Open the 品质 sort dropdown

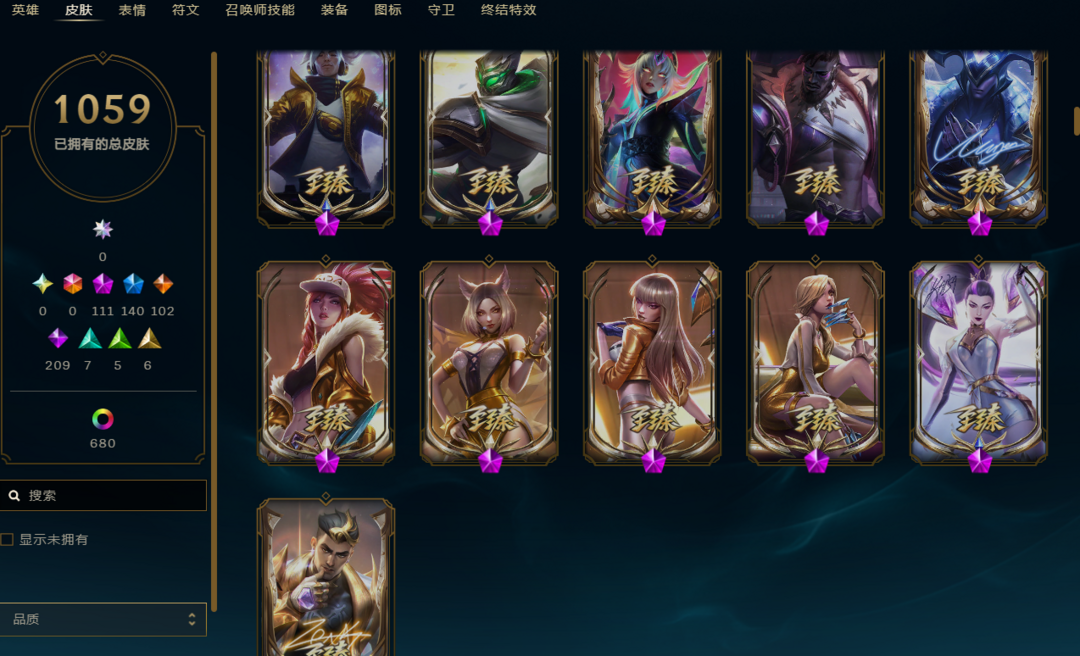[103, 619]
